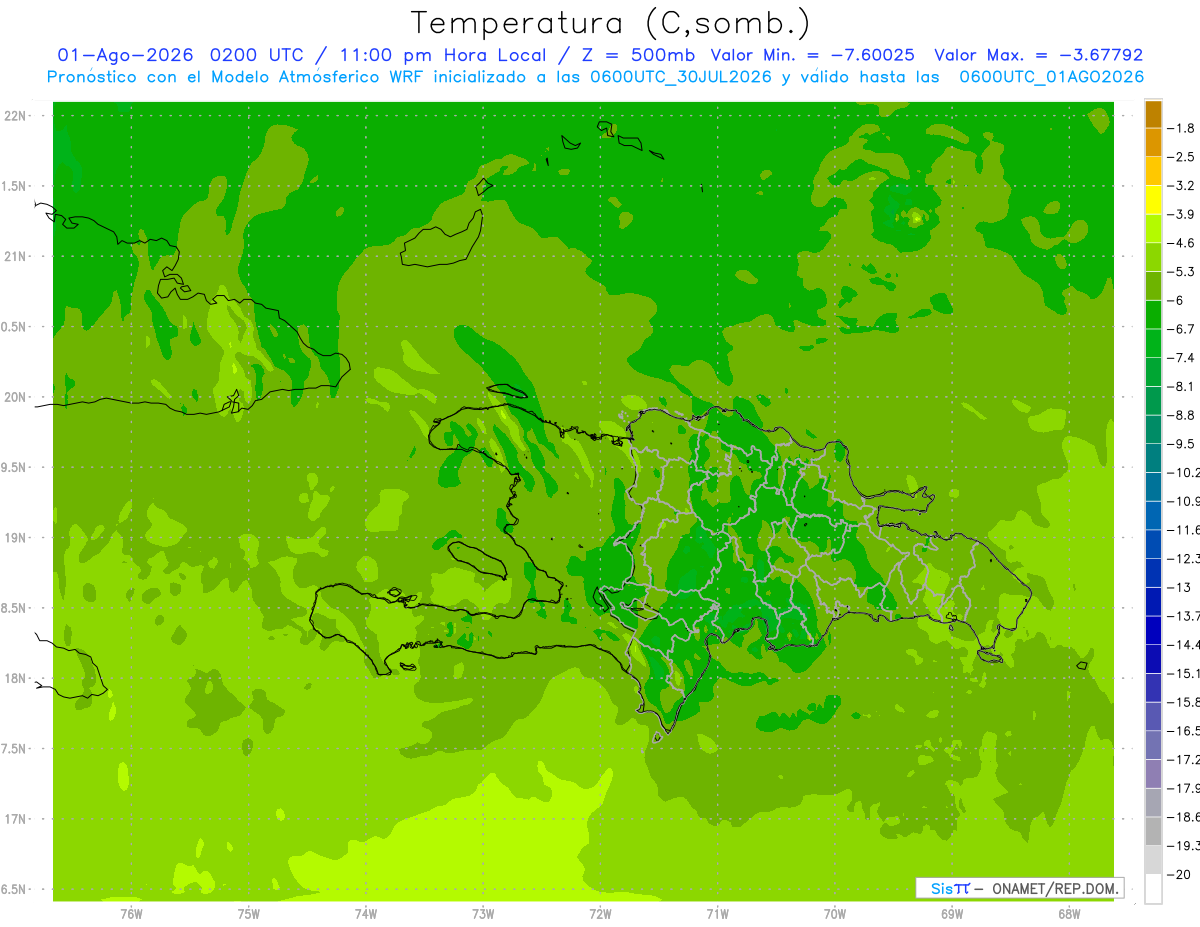Click the "7.5N" latitude label

(14, 749)
